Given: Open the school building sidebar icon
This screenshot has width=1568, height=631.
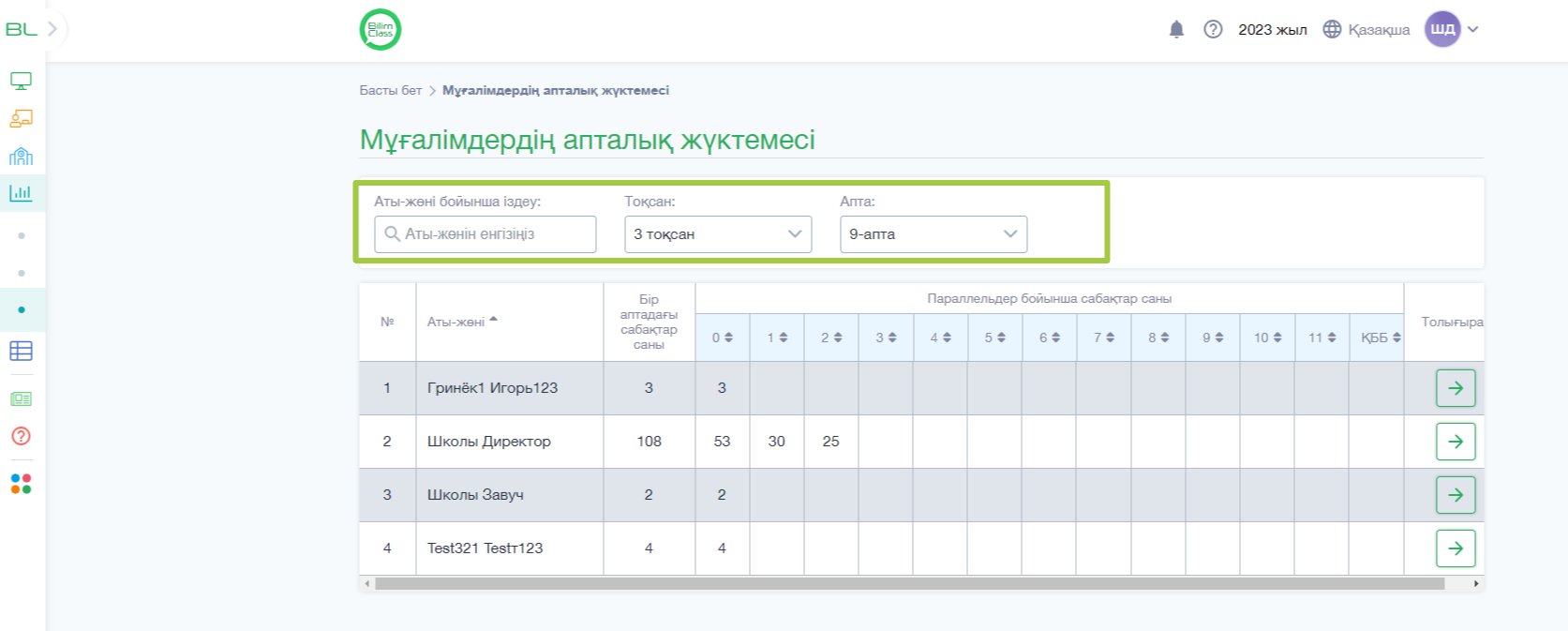Looking at the screenshot, I should (21, 156).
